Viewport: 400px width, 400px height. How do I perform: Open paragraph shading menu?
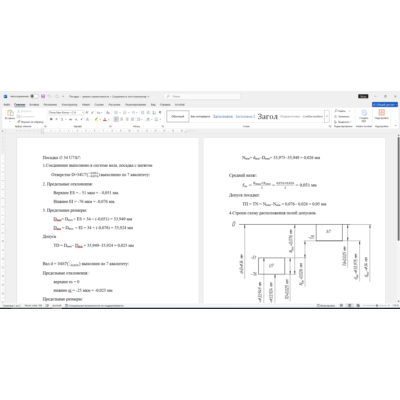pyautogui.click(x=148, y=119)
